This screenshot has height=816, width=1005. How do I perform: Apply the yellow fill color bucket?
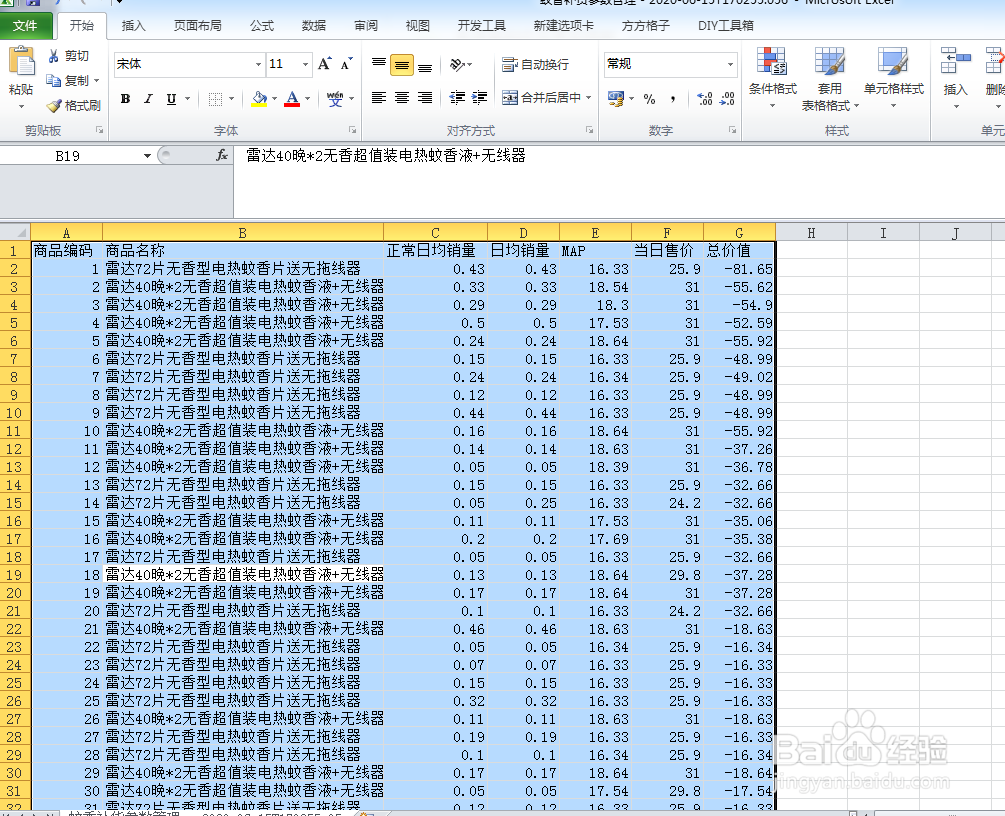(x=259, y=99)
